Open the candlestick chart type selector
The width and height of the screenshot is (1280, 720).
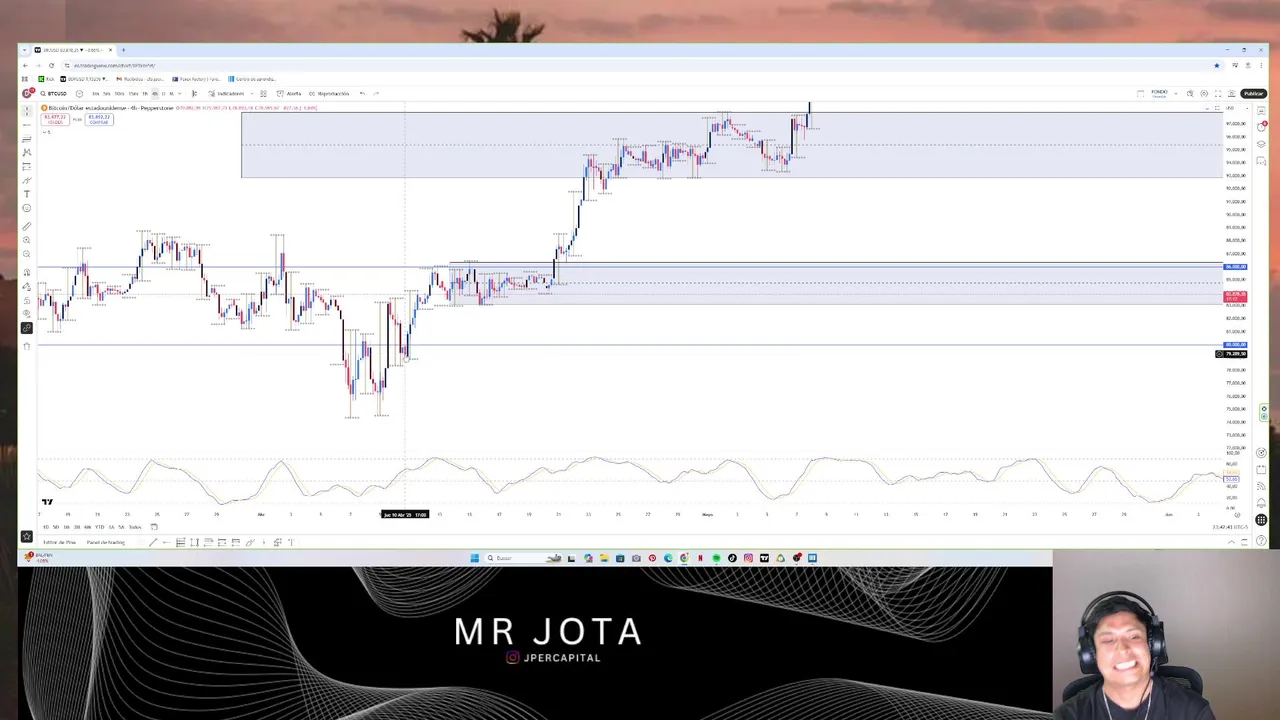click(195, 93)
